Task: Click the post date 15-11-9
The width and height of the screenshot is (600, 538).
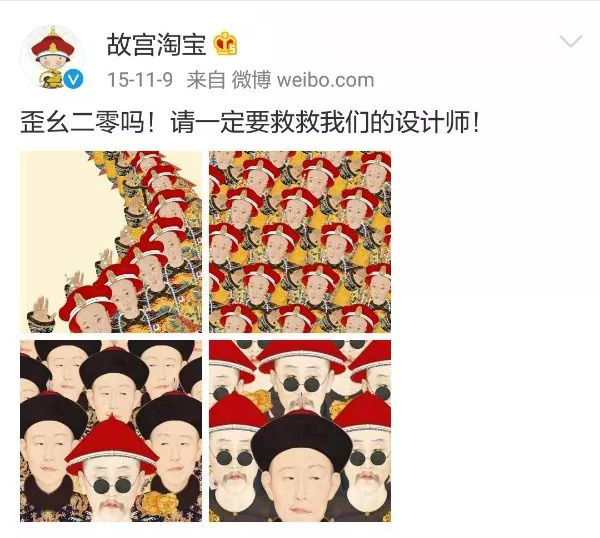Action: tap(140, 80)
